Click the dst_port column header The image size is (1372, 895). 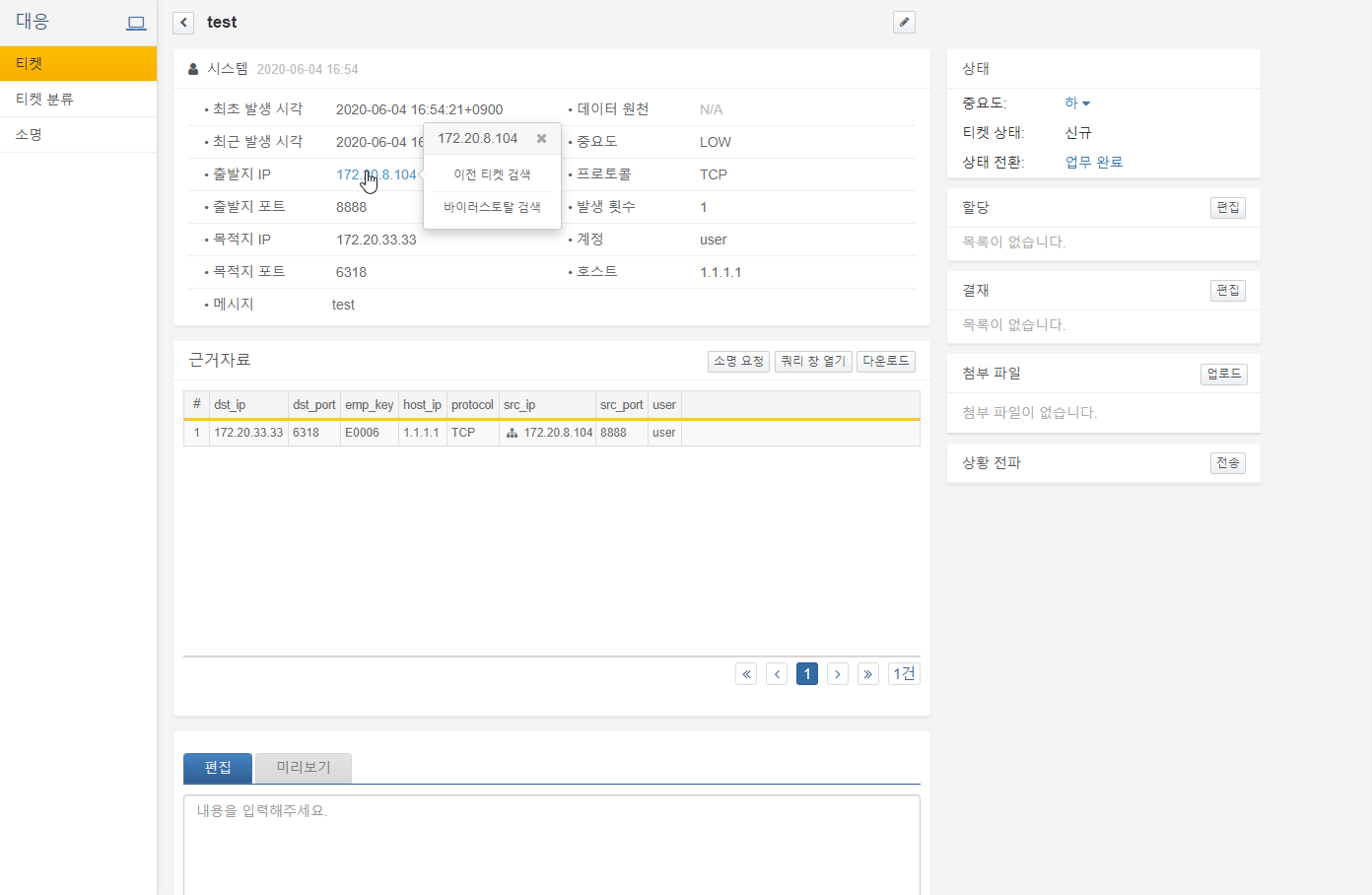click(x=314, y=405)
